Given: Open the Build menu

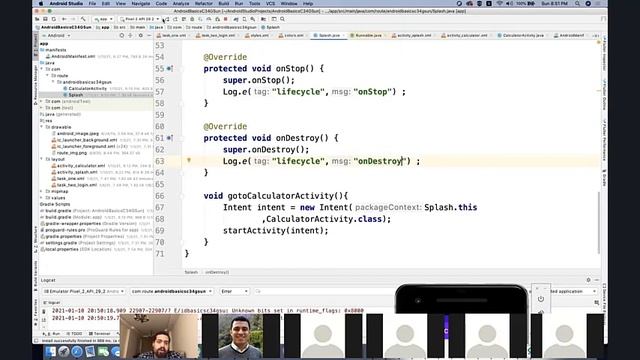Looking at the screenshot, I should [x=224, y=3].
